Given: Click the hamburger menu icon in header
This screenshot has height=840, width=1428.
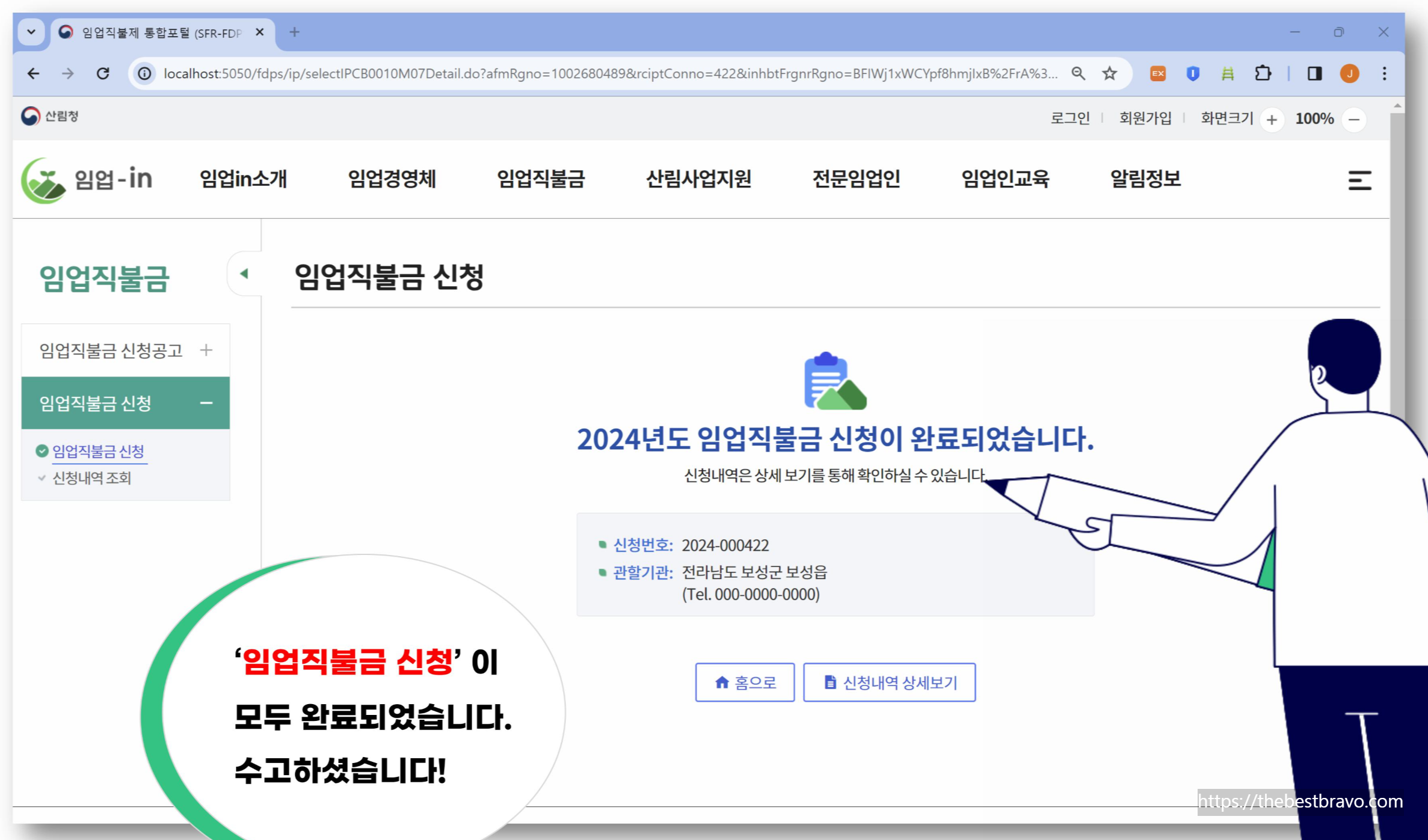Looking at the screenshot, I should 1359,180.
